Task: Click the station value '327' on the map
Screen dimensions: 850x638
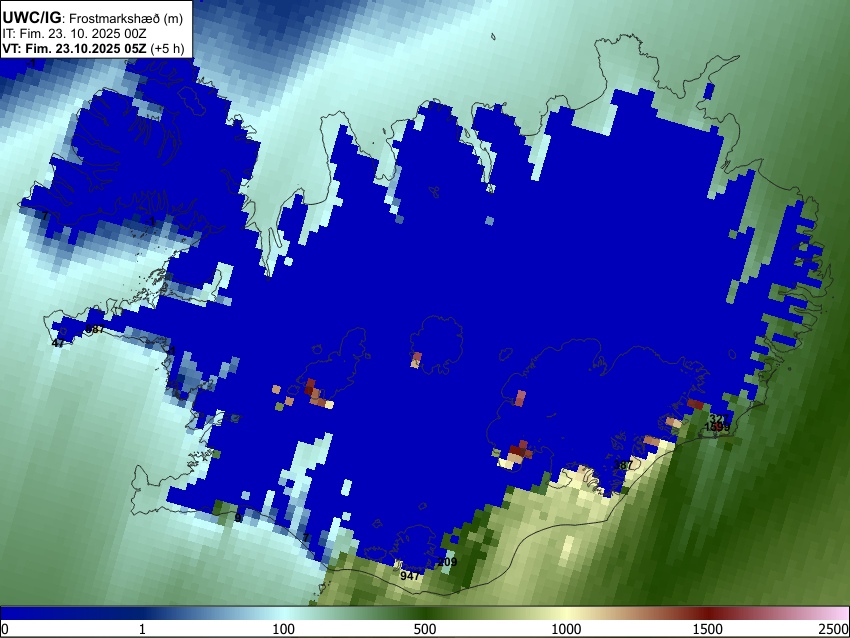Action: coord(719,418)
